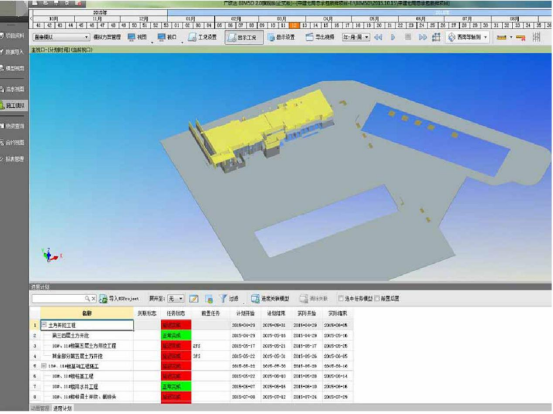Image resolution: width=553 pixels, height=414 pixels.
Task: Fast-forward the construction simulation
Action: pyautogui.click(x=423, y=37)
